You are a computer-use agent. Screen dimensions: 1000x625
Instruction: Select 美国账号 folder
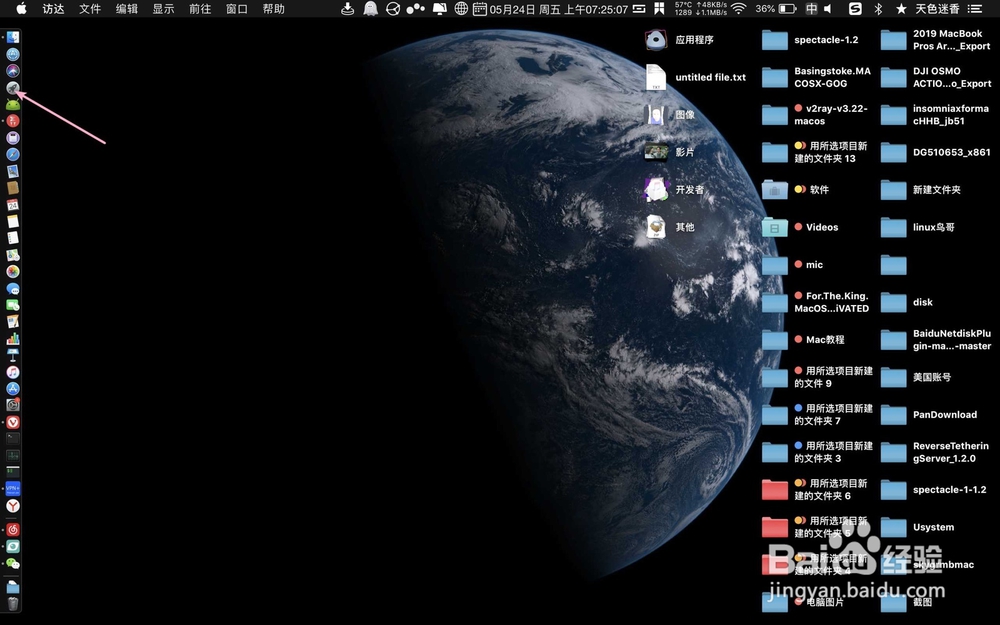[916, 377]
